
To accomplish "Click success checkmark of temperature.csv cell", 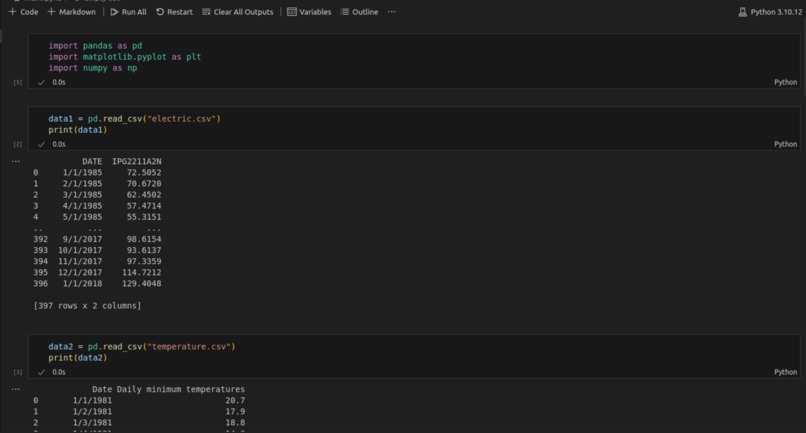I will tap(41, 372).
